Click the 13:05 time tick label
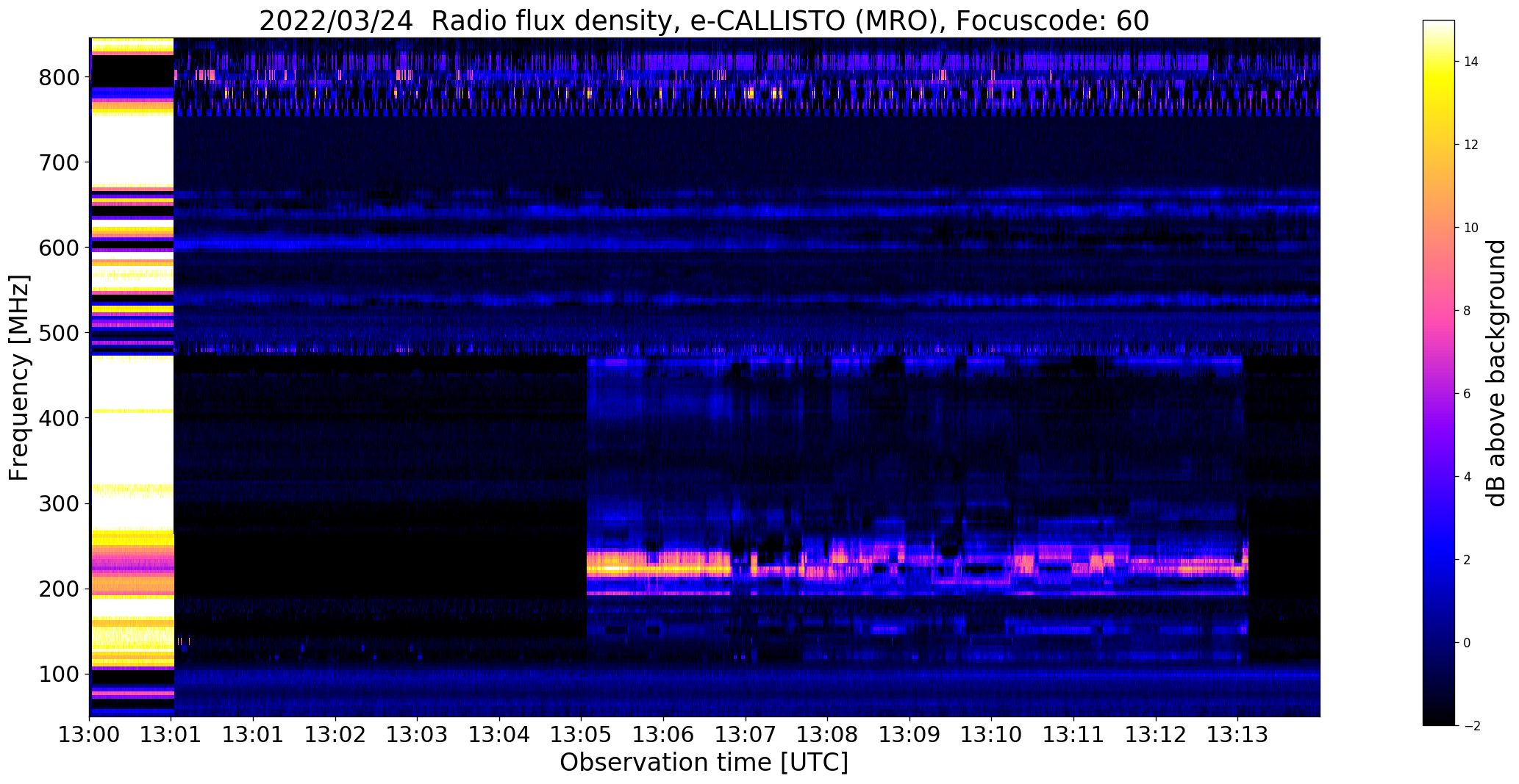1519x784 pixels. [582, 735]
